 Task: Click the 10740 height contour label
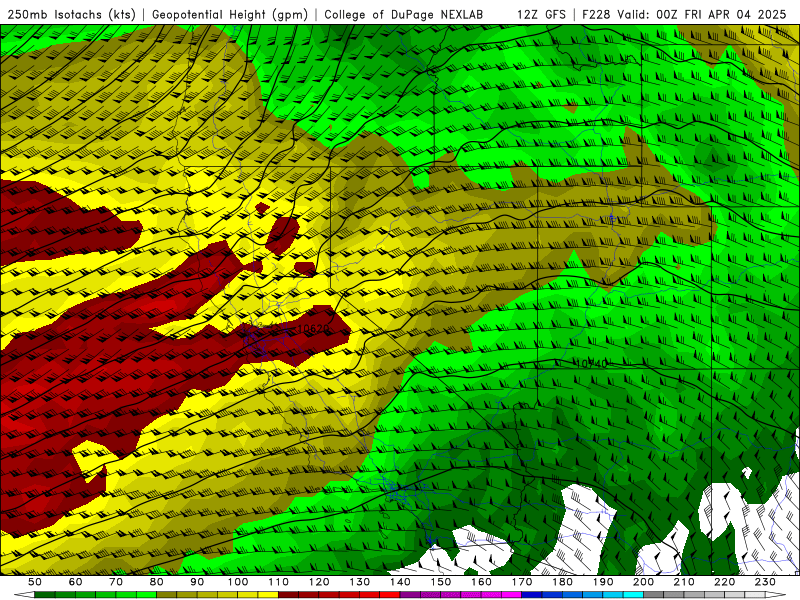(592, 363)
